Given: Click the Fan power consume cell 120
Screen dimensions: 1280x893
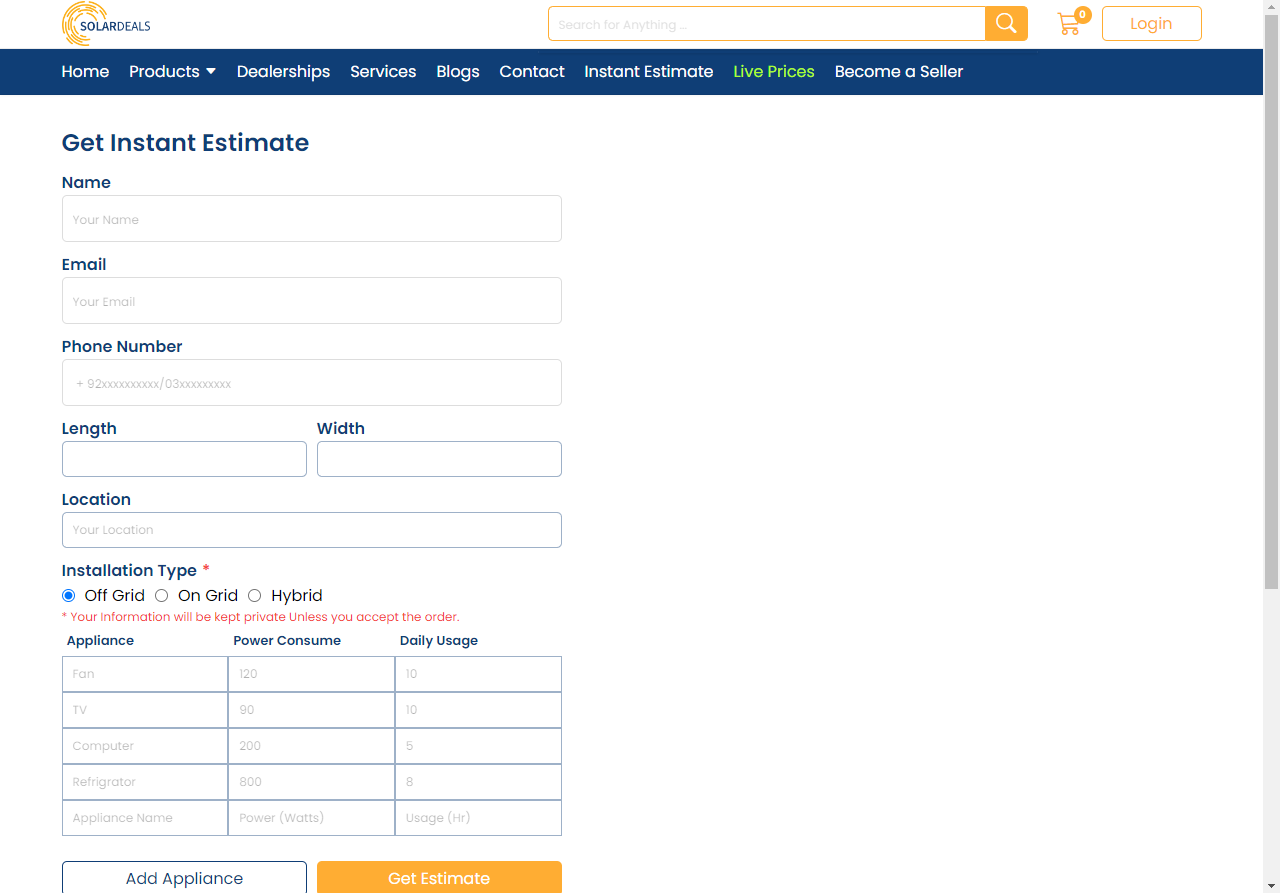Looking at the screenshot, I should tap(312, 674).
